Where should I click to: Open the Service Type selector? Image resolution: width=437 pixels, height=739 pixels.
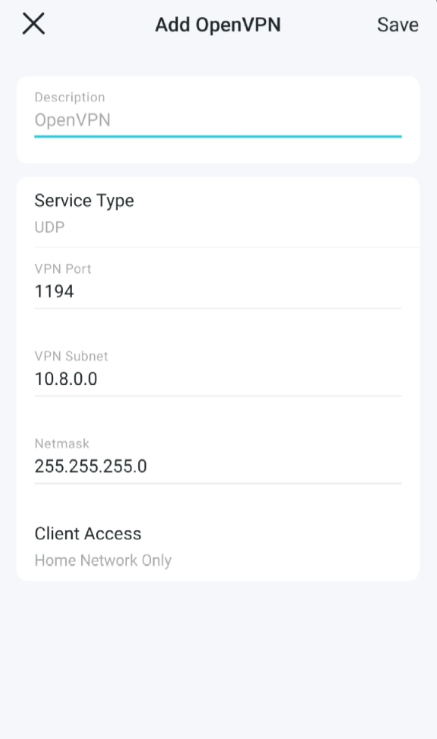(x=218, y=213)
